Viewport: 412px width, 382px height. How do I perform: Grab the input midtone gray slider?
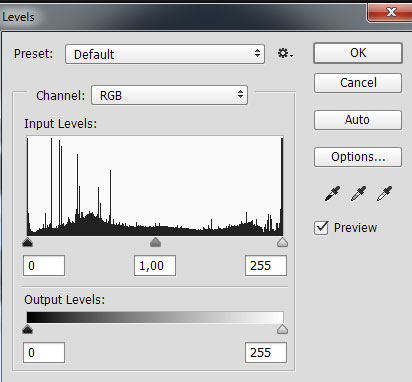click(x=155, y=242)
